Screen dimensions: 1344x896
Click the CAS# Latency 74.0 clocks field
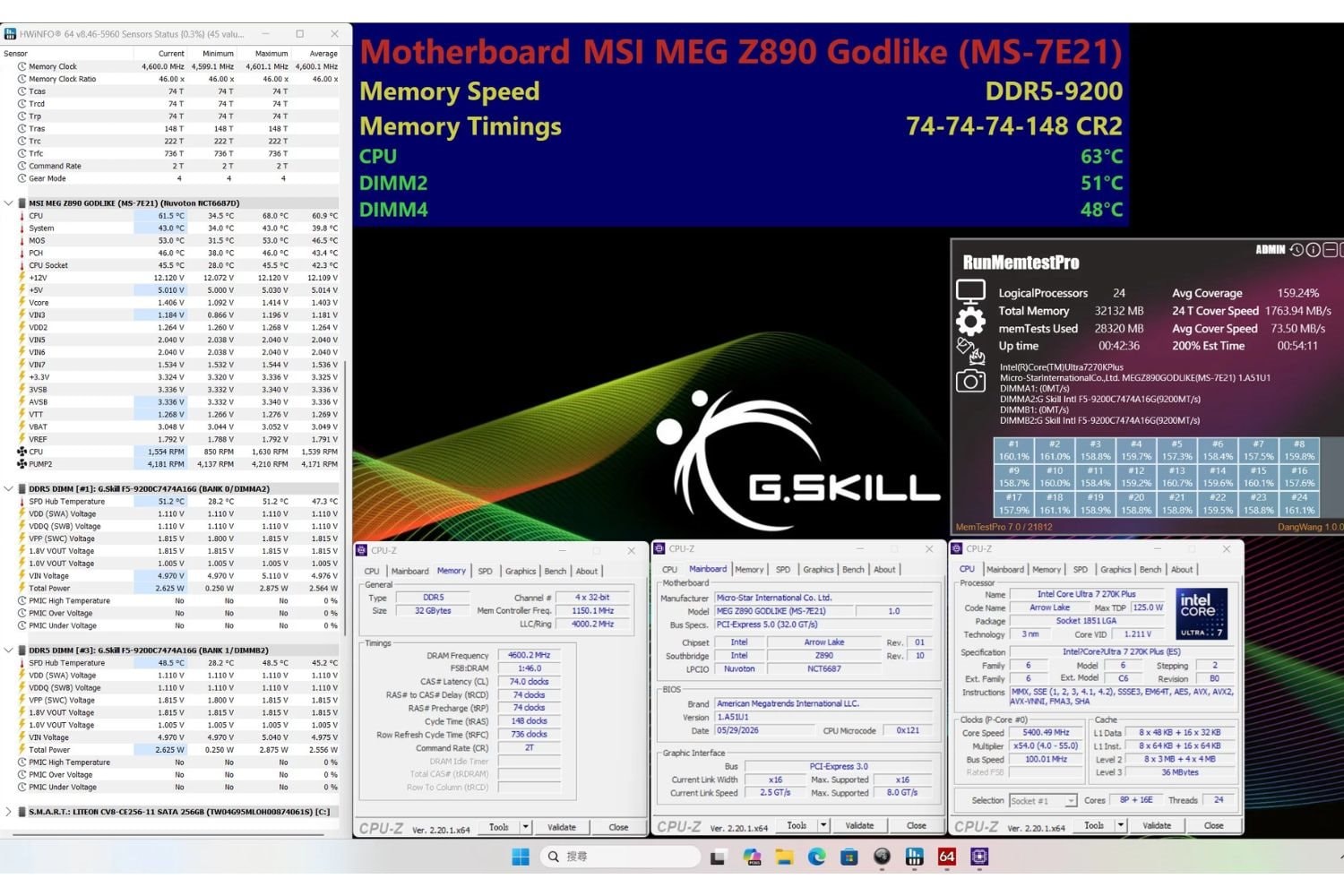[x=529, y=682]
